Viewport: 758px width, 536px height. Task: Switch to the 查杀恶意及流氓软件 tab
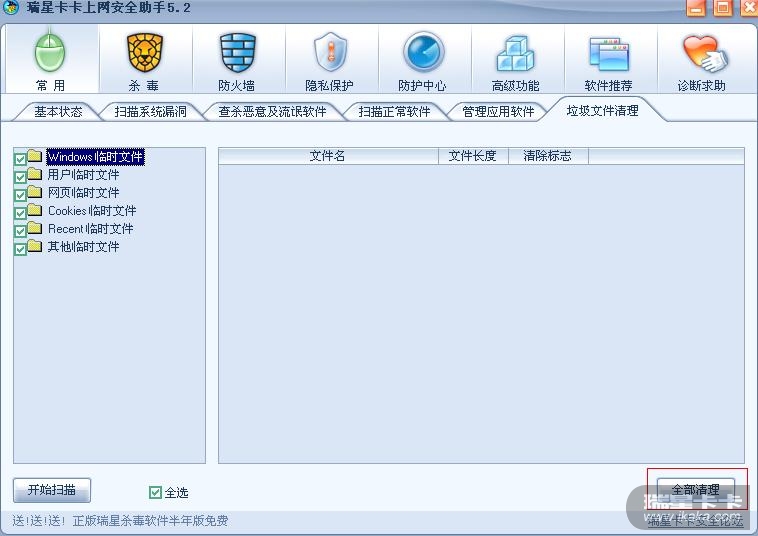[x=272, y=112]
